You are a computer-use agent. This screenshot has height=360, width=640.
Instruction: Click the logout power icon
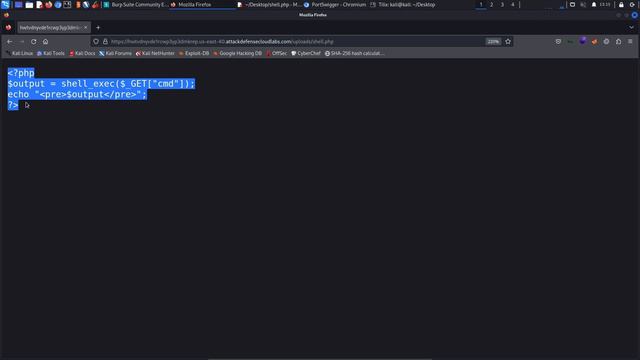[x=632, y=4]
